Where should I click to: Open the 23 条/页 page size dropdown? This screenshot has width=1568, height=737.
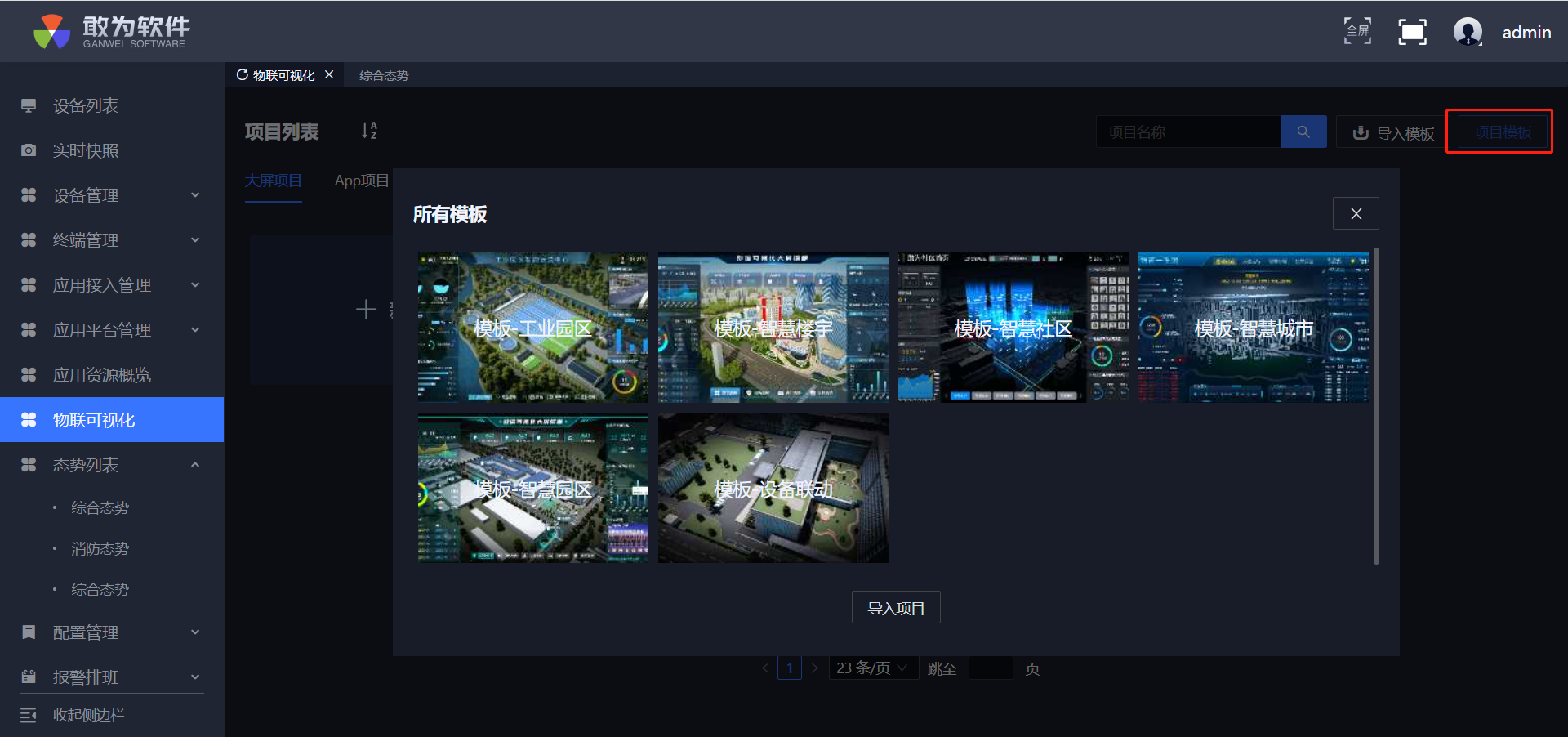point(872,668)
